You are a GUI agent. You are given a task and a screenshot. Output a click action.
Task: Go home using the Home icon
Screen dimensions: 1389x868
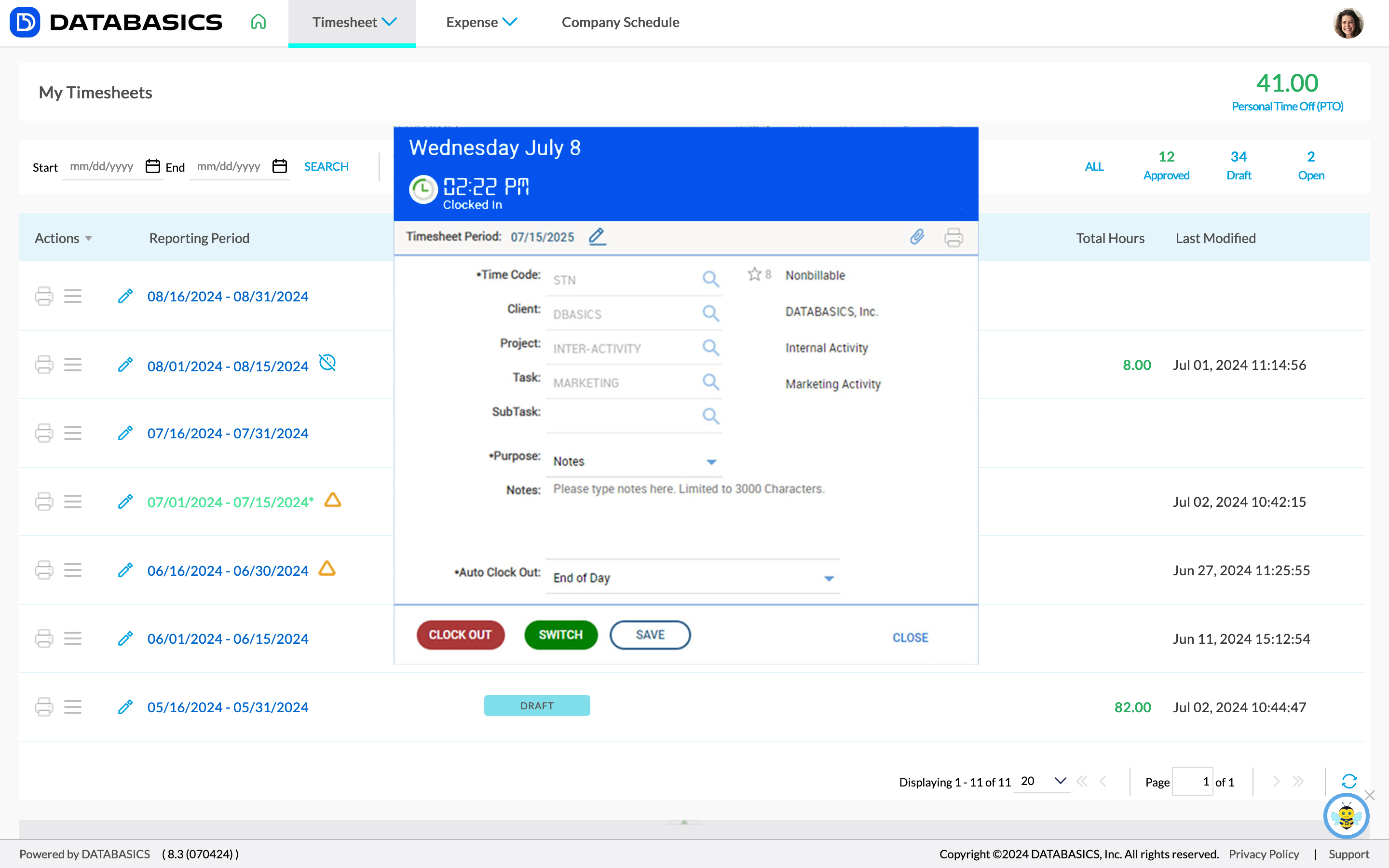point(259,22)
